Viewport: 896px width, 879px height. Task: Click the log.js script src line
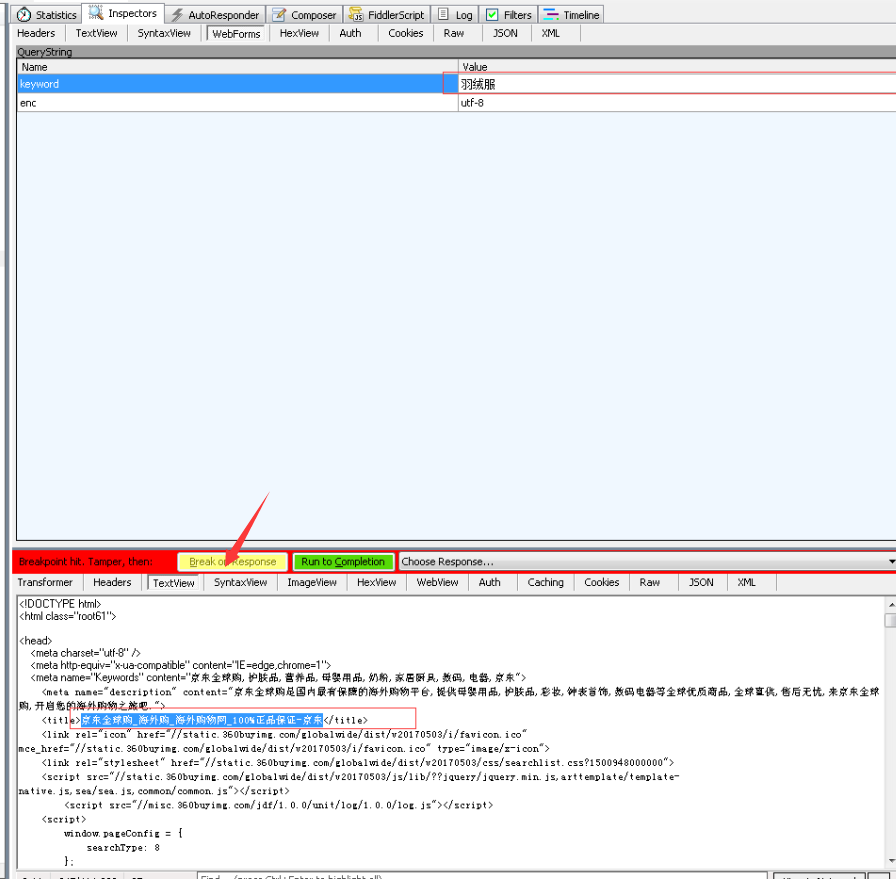click(279, 805)
